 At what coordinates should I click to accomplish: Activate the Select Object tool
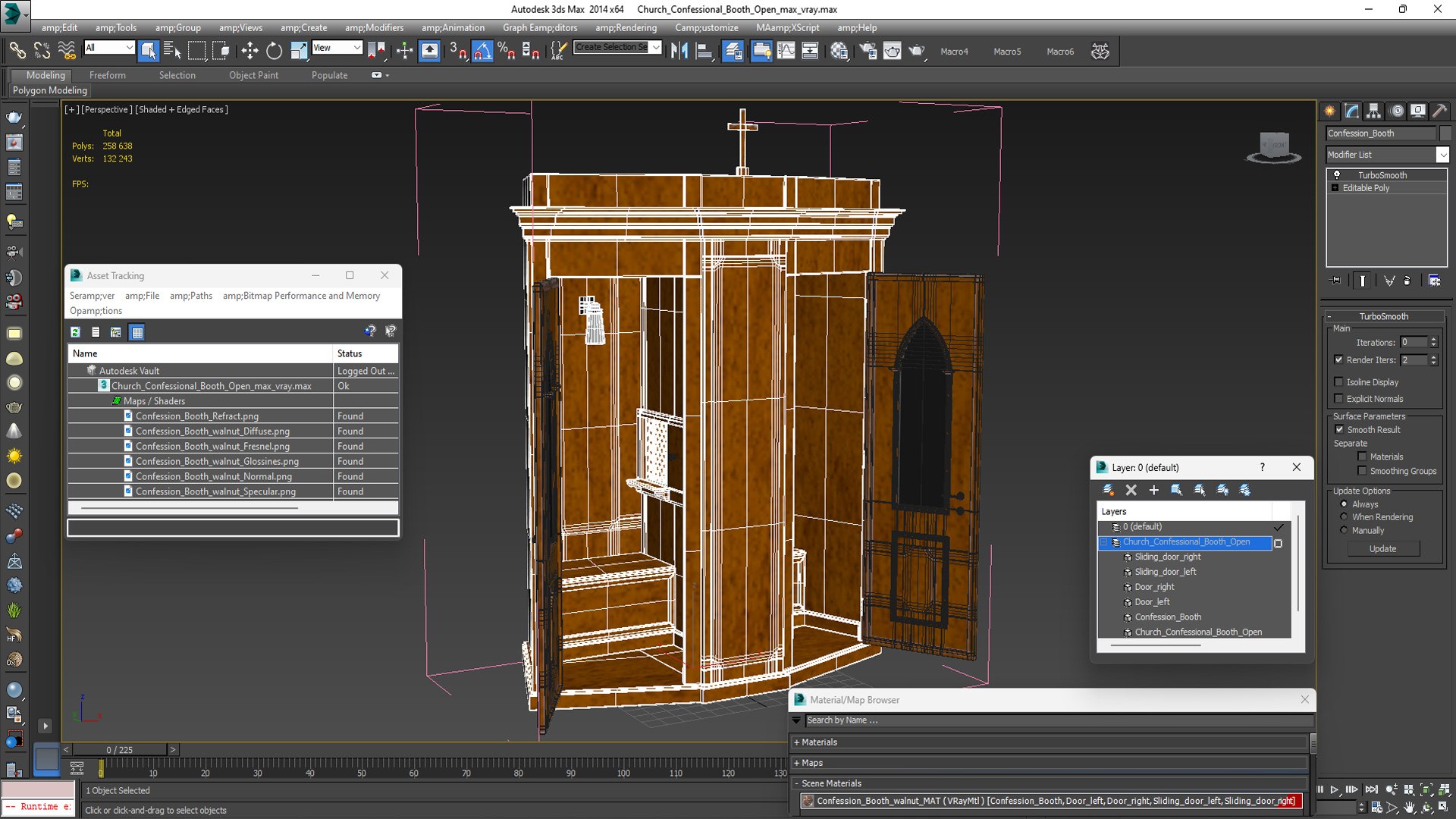[x=149, y=51]
